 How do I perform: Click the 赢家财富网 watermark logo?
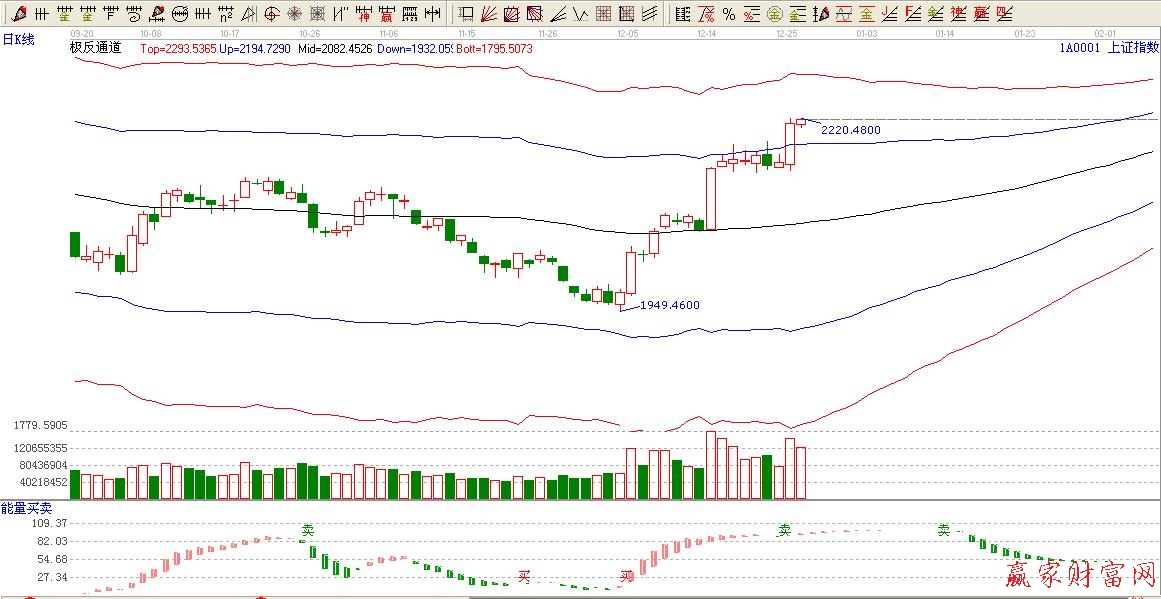coord(1078,575)
